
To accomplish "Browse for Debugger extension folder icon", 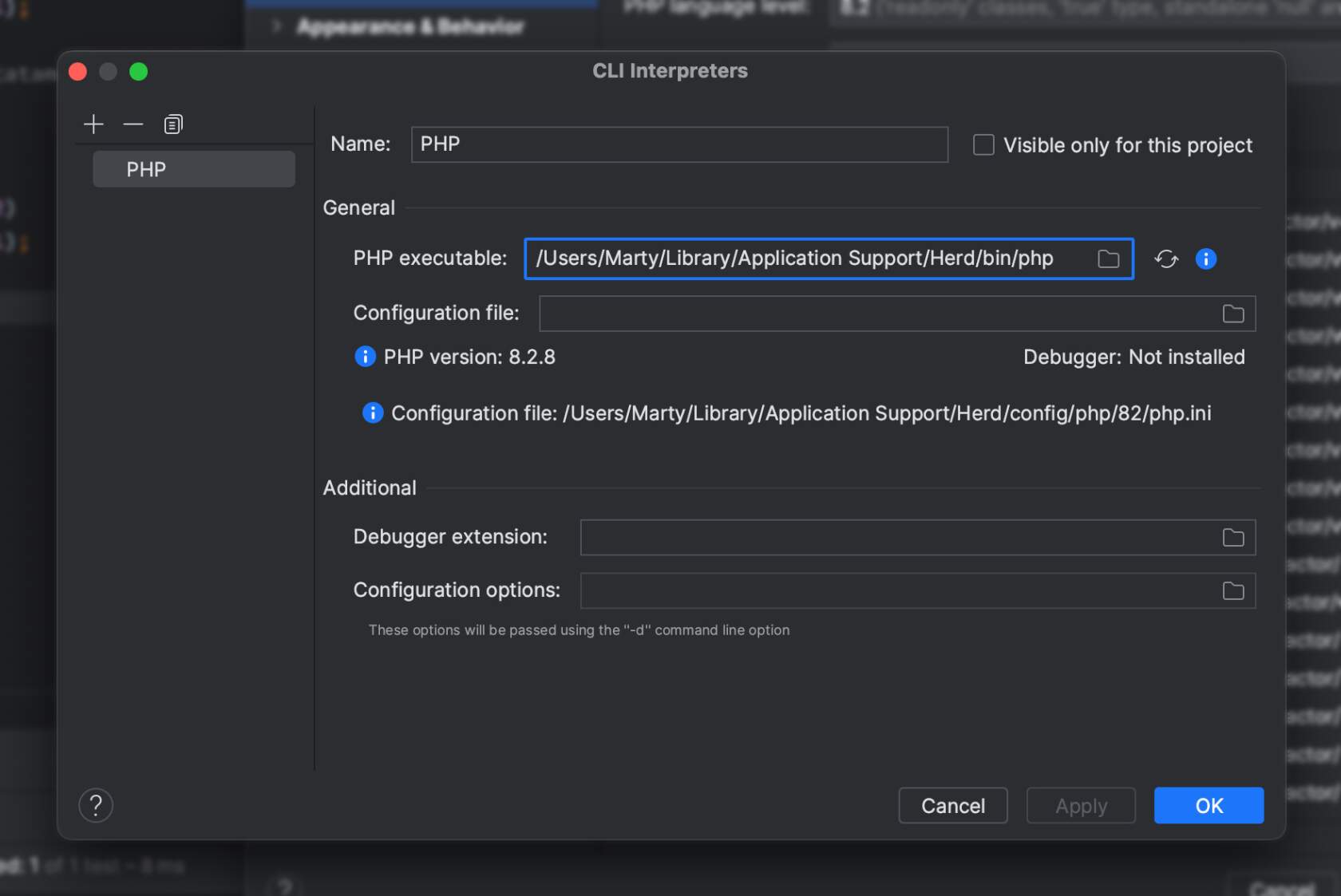I will coord(1233,538).
